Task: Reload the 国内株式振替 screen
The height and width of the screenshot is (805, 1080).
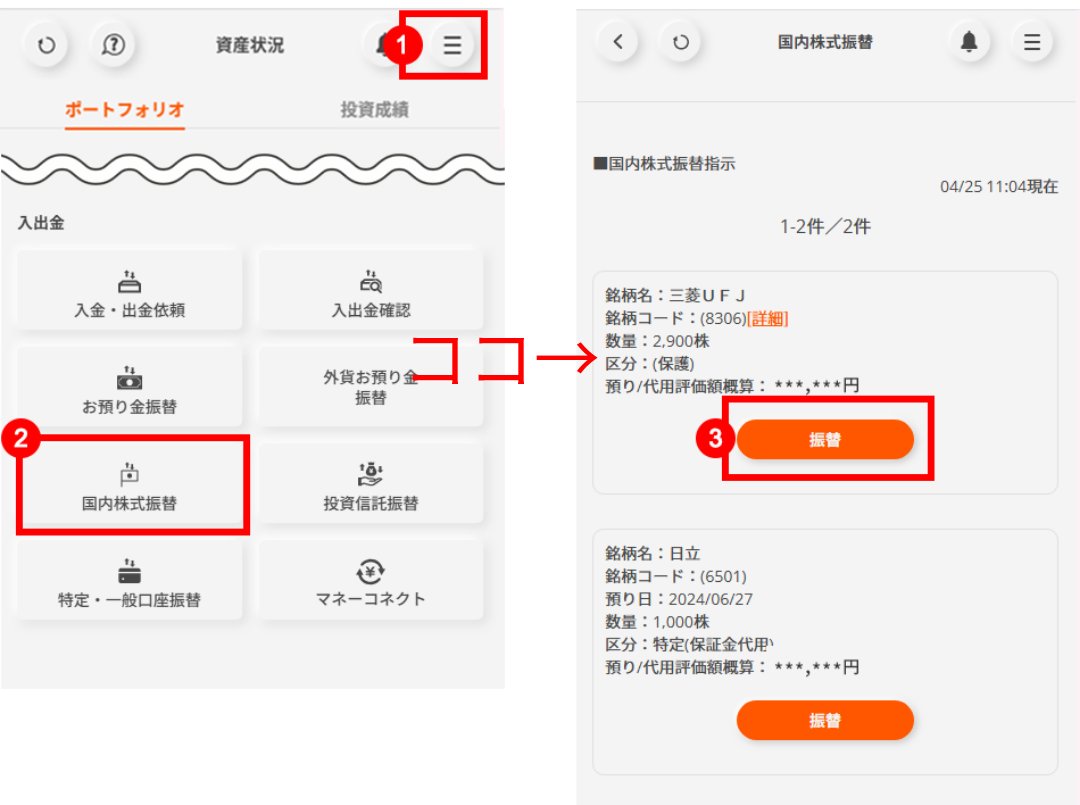Action: pyautogui.click(x=681, y=42)
